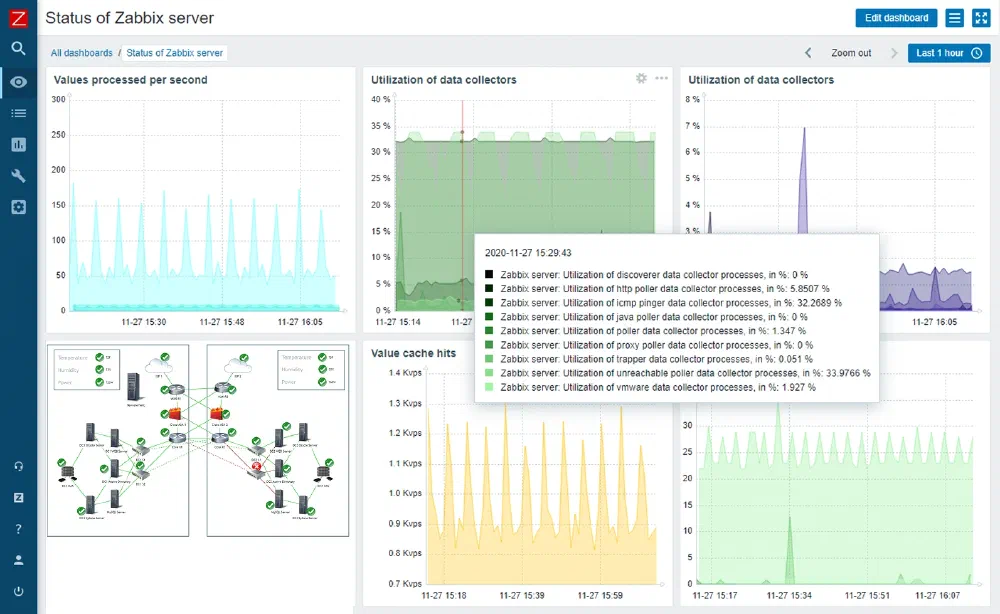This screenshot has height=614, width=1000.
Task: Open the Share Z icon in sidebar
Action: tap(18, 497)
